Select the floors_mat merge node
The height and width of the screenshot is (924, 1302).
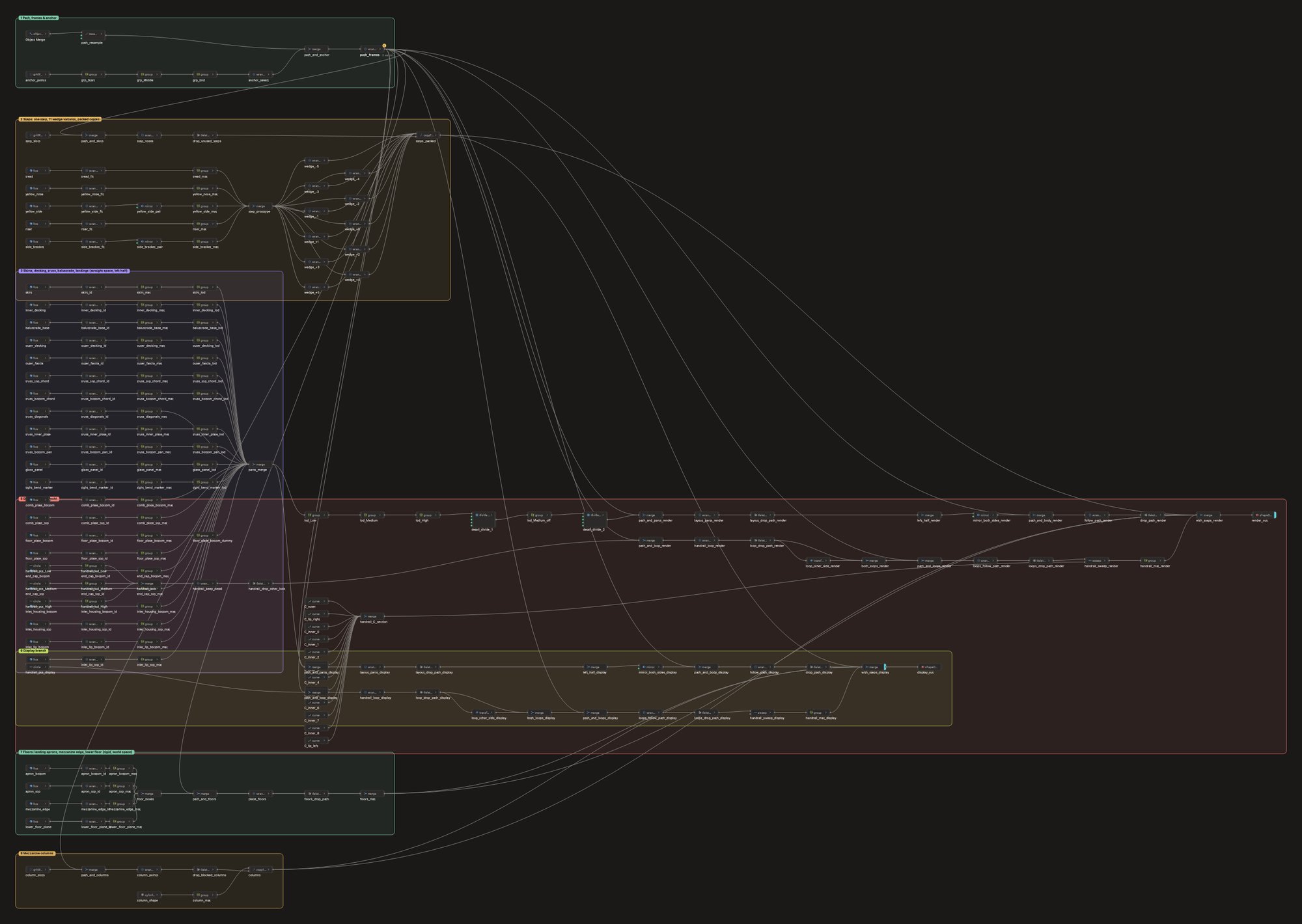tap(372, 793)
